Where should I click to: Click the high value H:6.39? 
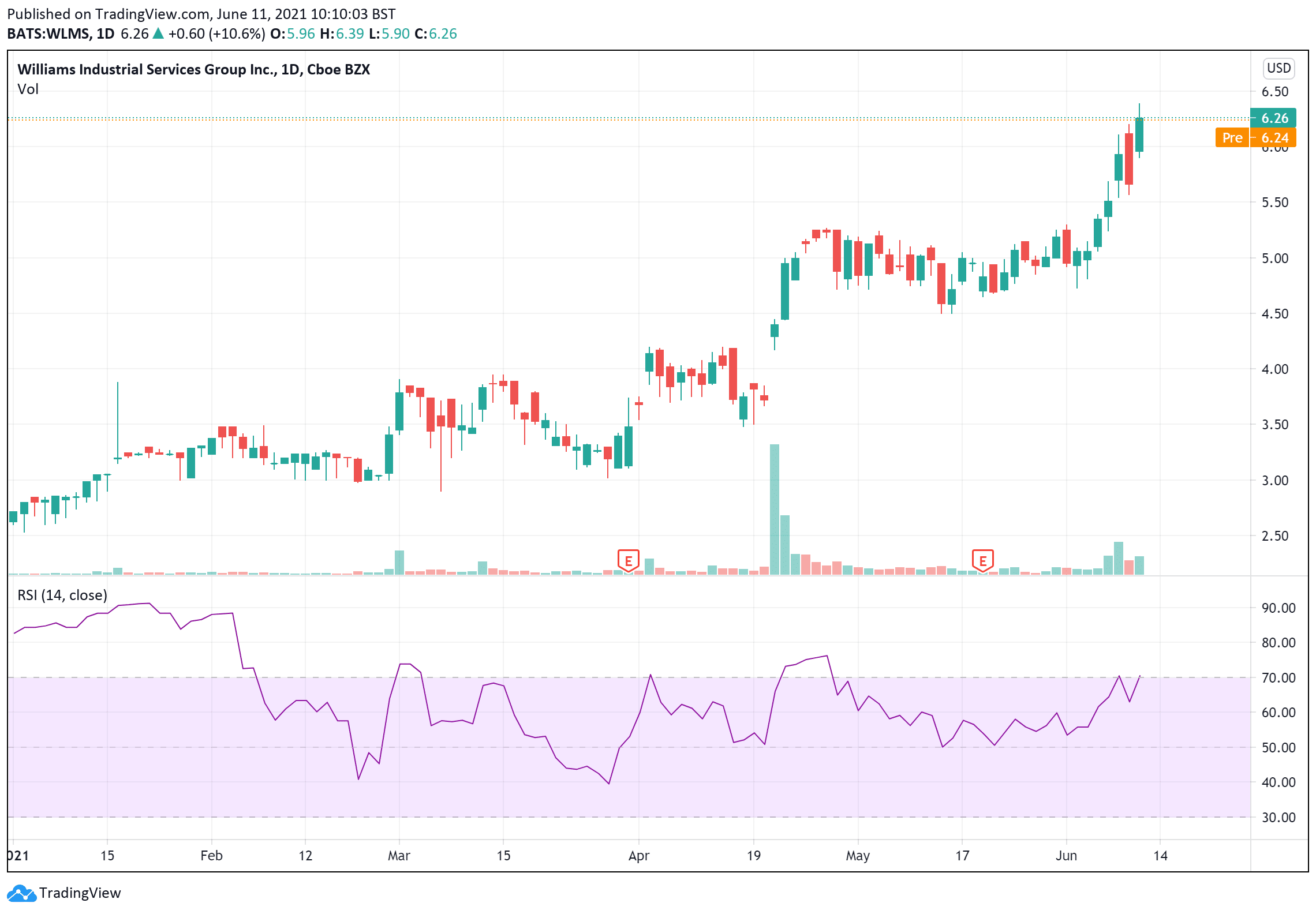click(x=342, y=33)
